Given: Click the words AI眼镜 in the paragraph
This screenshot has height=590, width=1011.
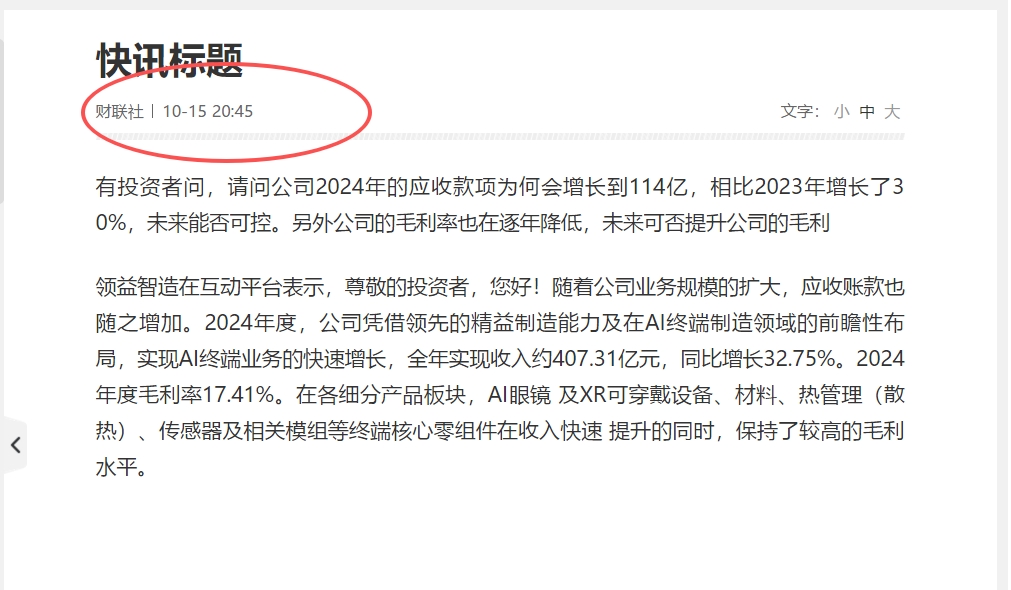Looking at the screenshot, I should (519, 395).
